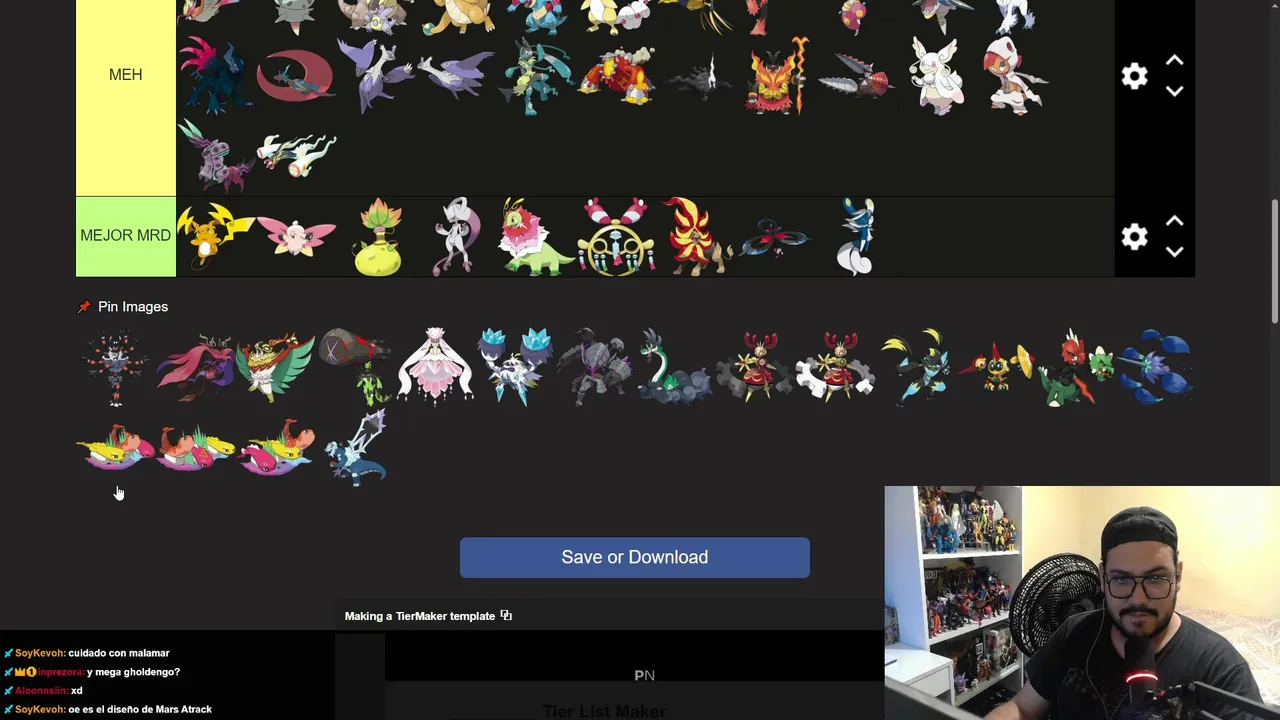1280x720 pixels.
Task: Pick the red and green dragon pair image
Action: [x=1076, y=367]
